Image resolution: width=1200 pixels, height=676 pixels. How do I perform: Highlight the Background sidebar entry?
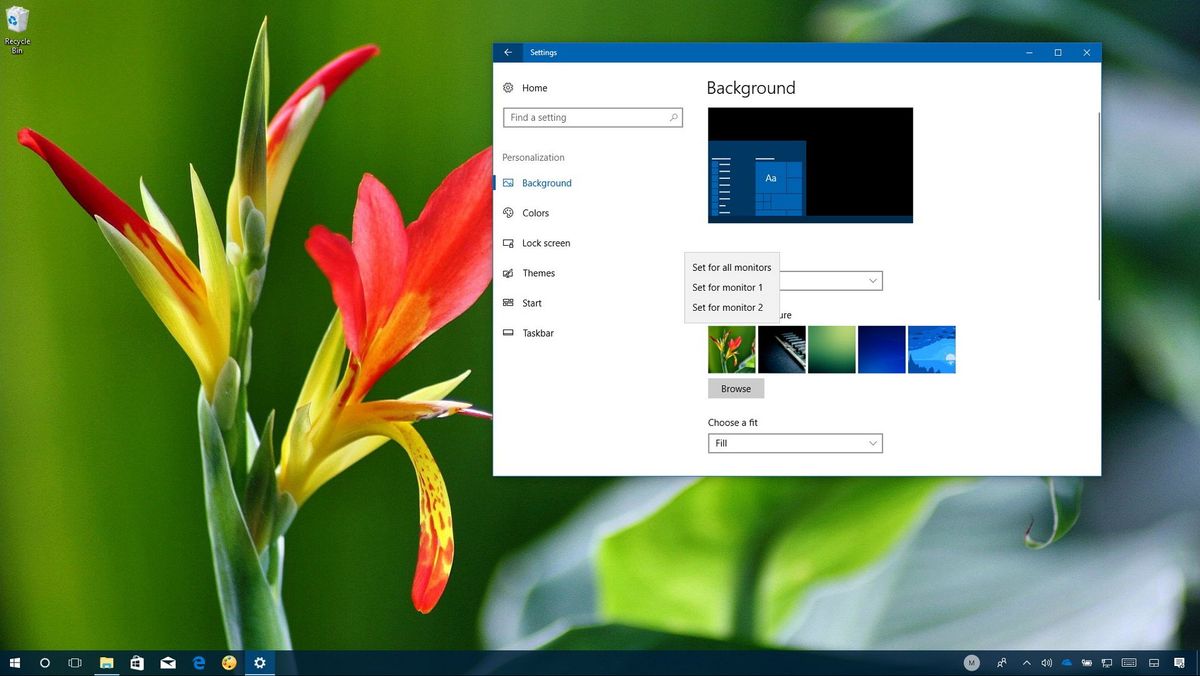click(548, 183)
